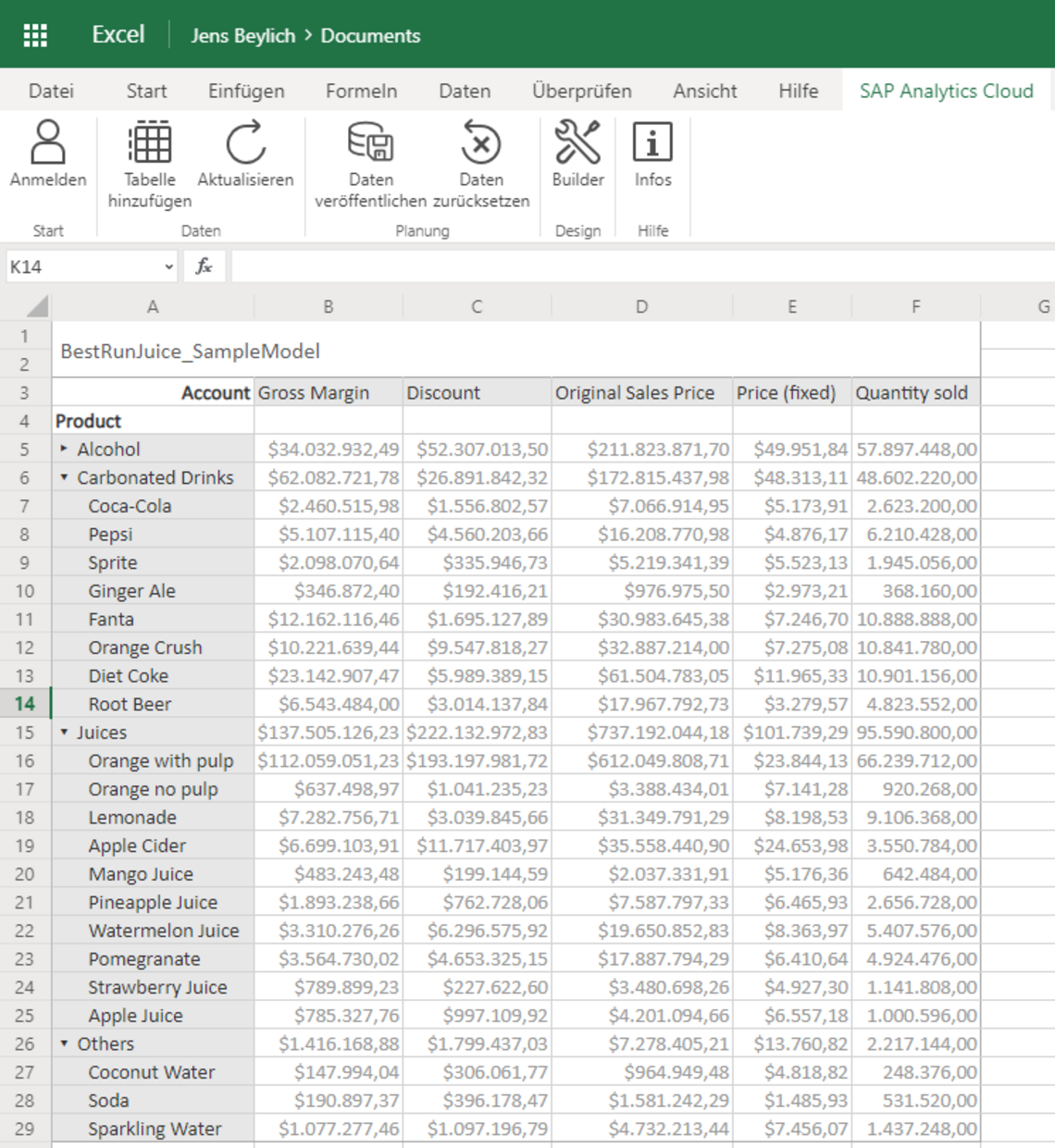The image size is (1055, 1148).
Task: Click the Tabelle hinzufügen icon
Action: click(150, 143)
